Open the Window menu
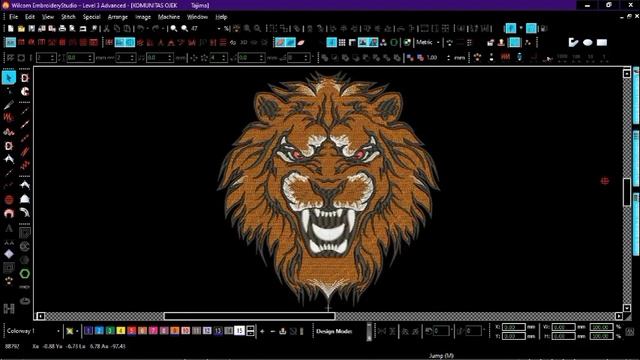Screen dimensions: 640x360 point(197,17)
